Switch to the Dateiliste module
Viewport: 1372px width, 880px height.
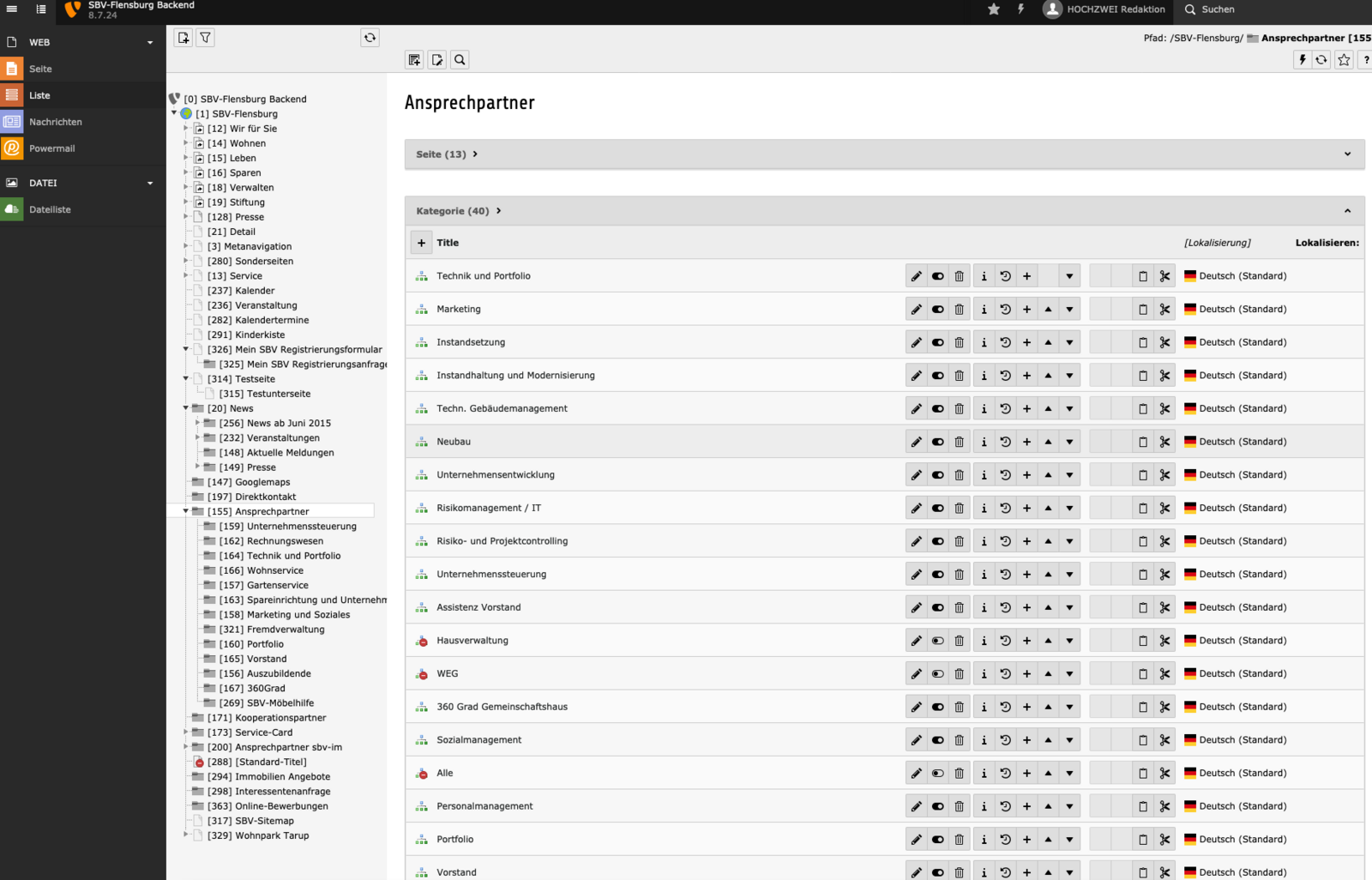click(x=50, y=209)
